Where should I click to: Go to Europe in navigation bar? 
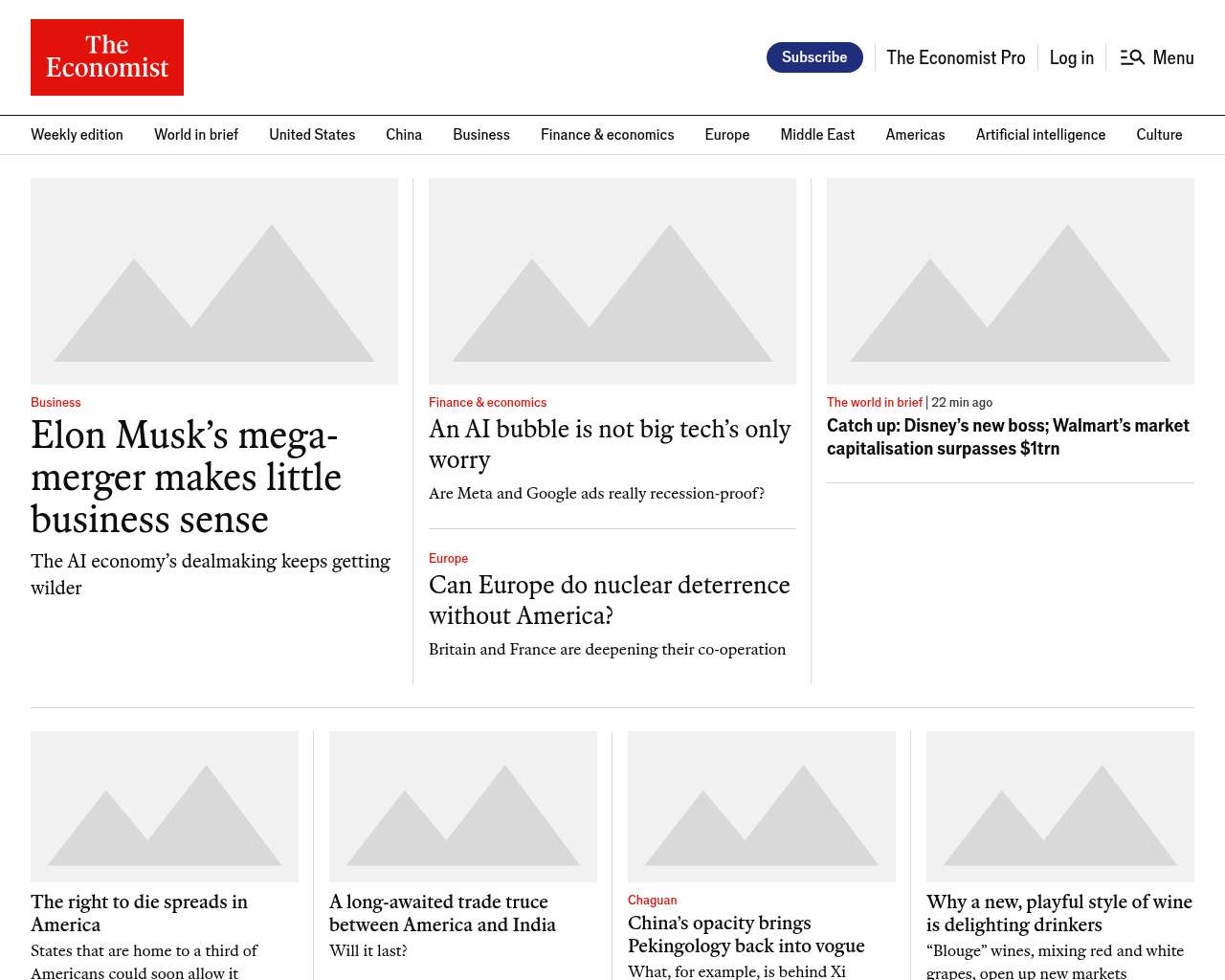[727, 135]
